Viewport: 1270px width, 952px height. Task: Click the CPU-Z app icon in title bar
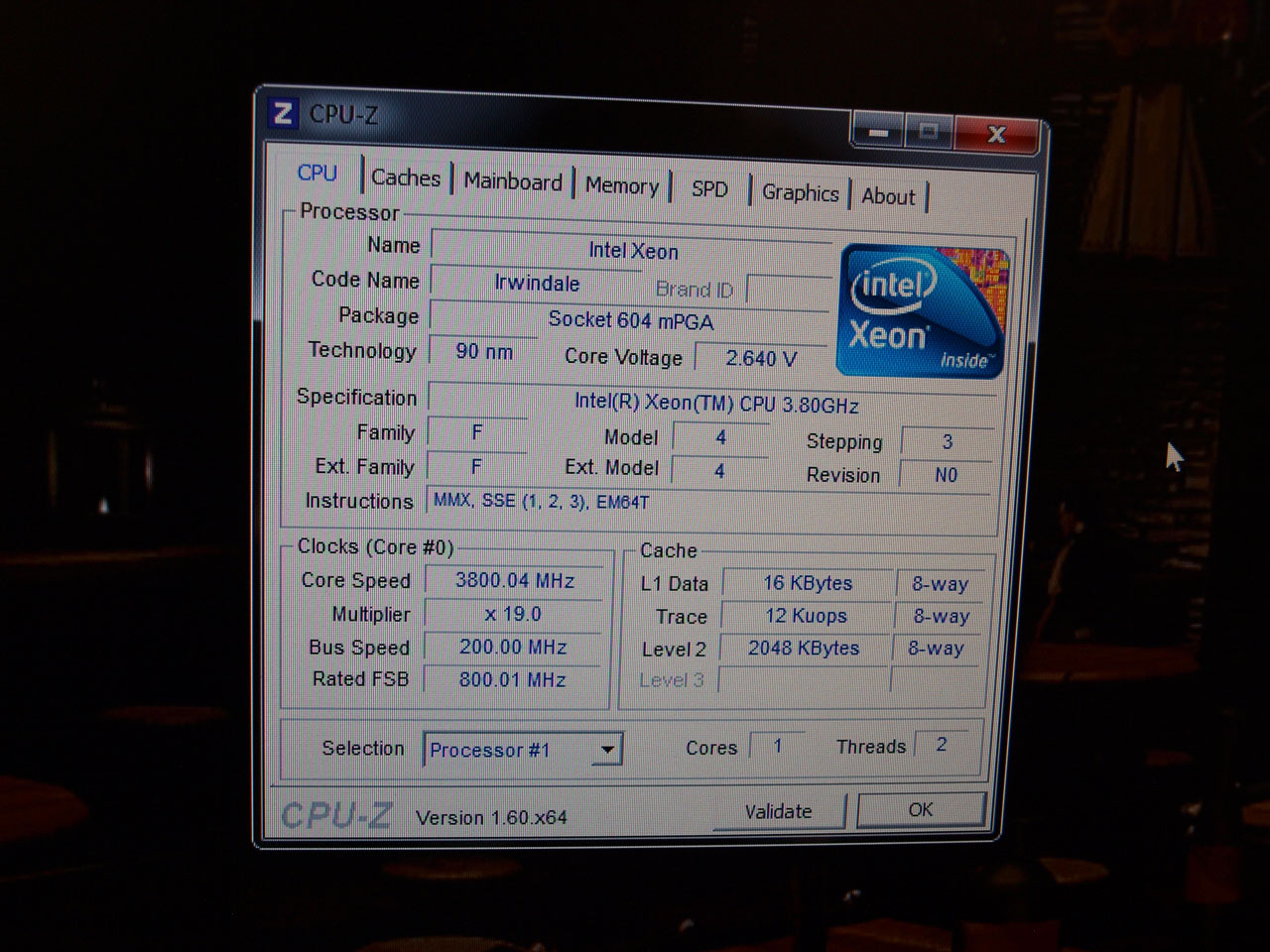point(283,113)
